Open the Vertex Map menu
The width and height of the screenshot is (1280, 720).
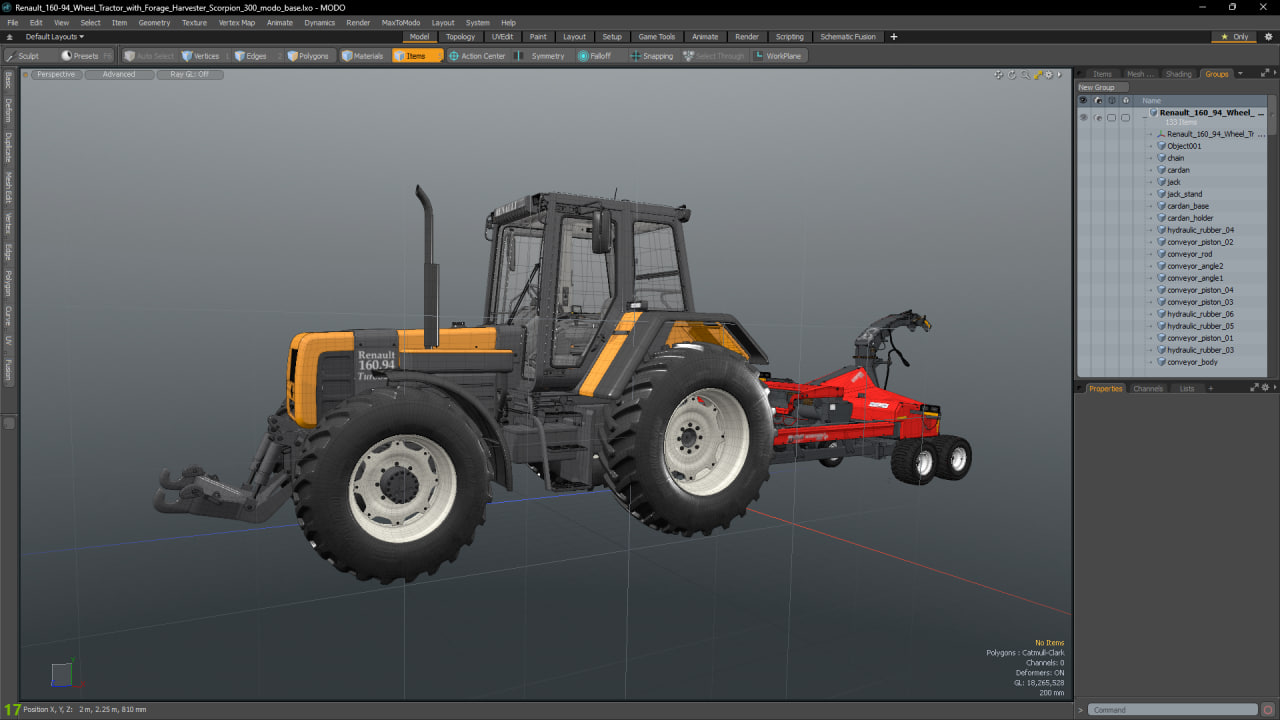point(237,22)
